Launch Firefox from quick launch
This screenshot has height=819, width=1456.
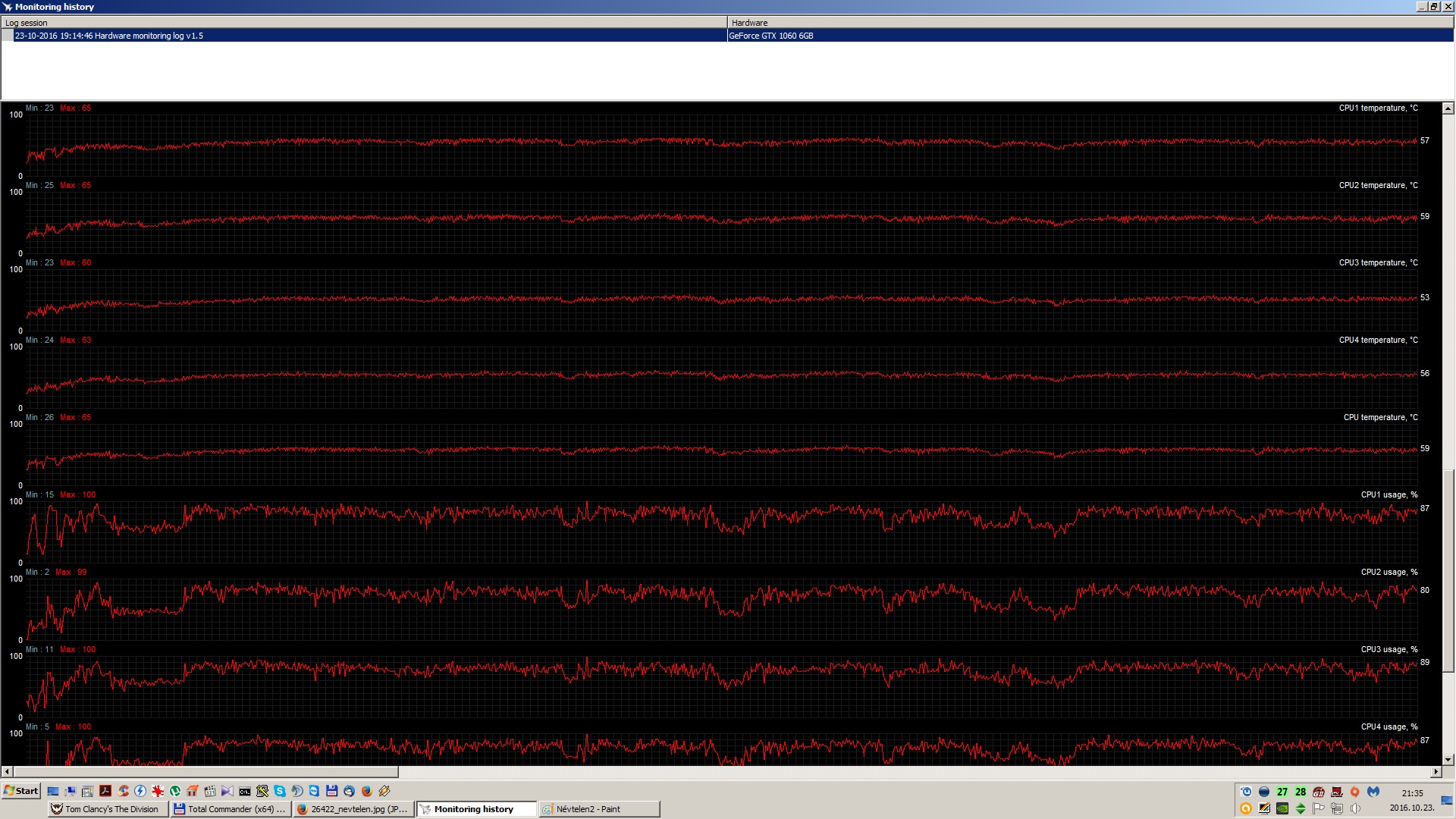pyautogui.click(x=367, y=791)
